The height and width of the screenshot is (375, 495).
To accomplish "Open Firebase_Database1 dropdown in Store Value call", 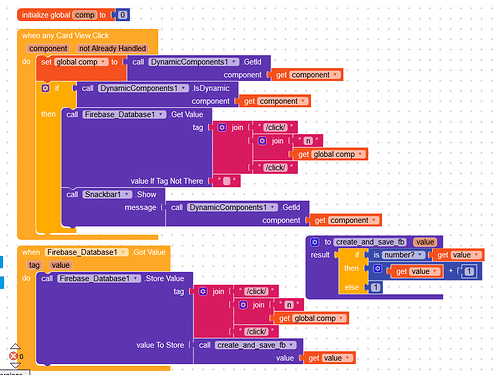I will click(136, 278).
